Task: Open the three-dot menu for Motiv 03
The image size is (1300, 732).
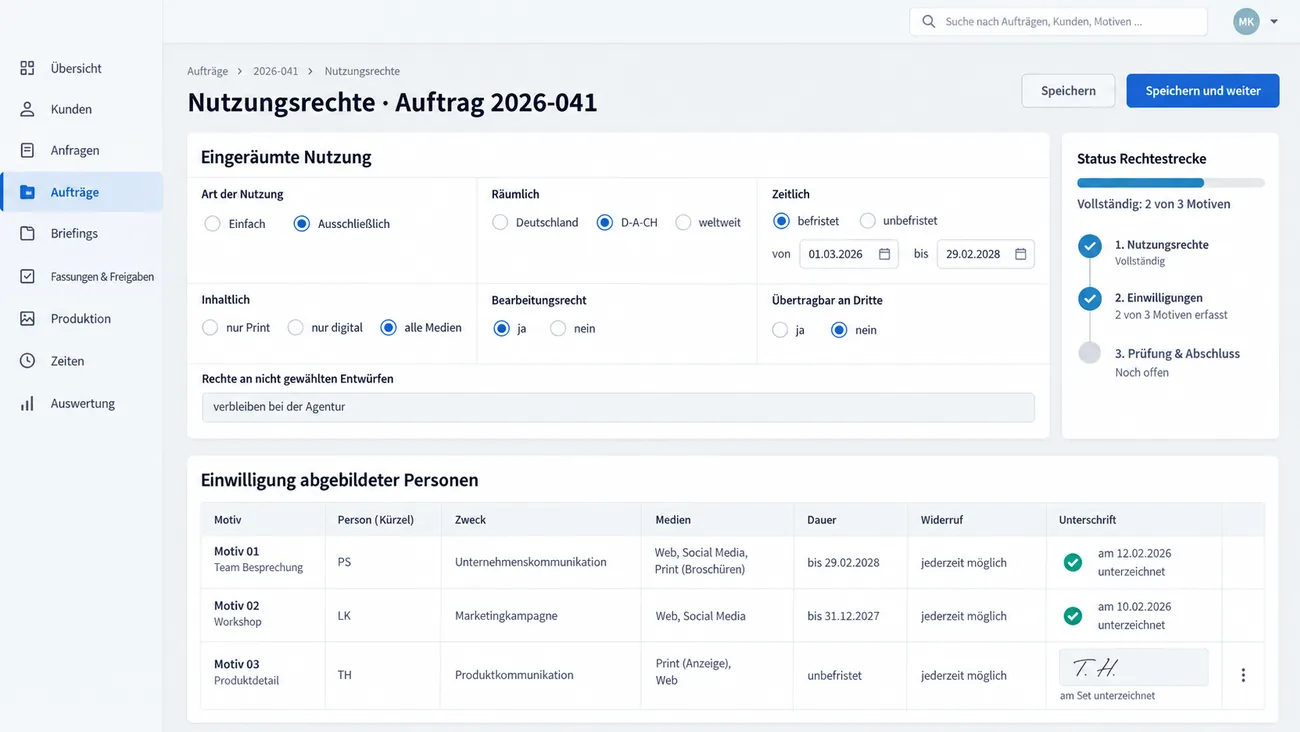Action: [1243, 675]
